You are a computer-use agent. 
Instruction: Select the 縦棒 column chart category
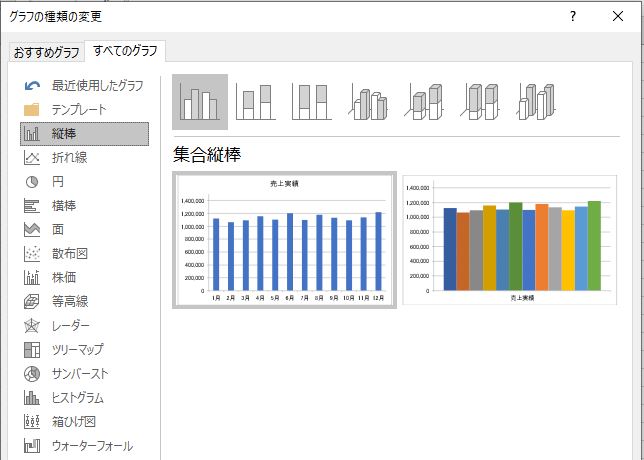pyautogui.click(x=84, y=134)
